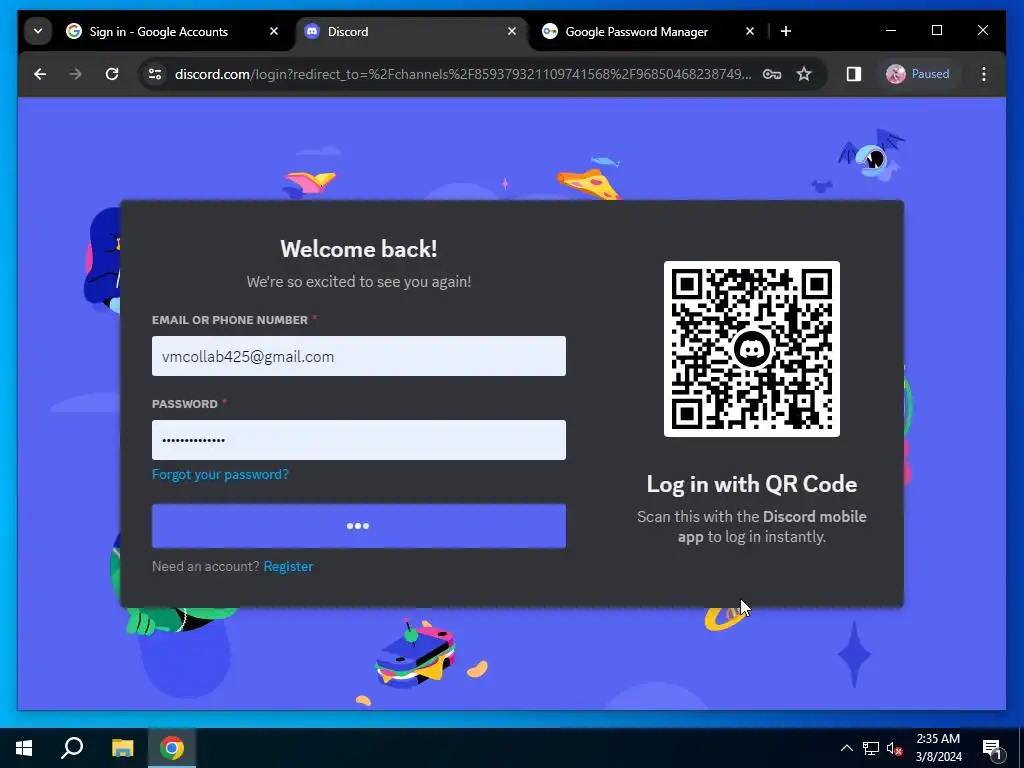The width and height of the screenshot is (1024, 768).
Task: Open the notification center icon
Action: click(992, 748)
